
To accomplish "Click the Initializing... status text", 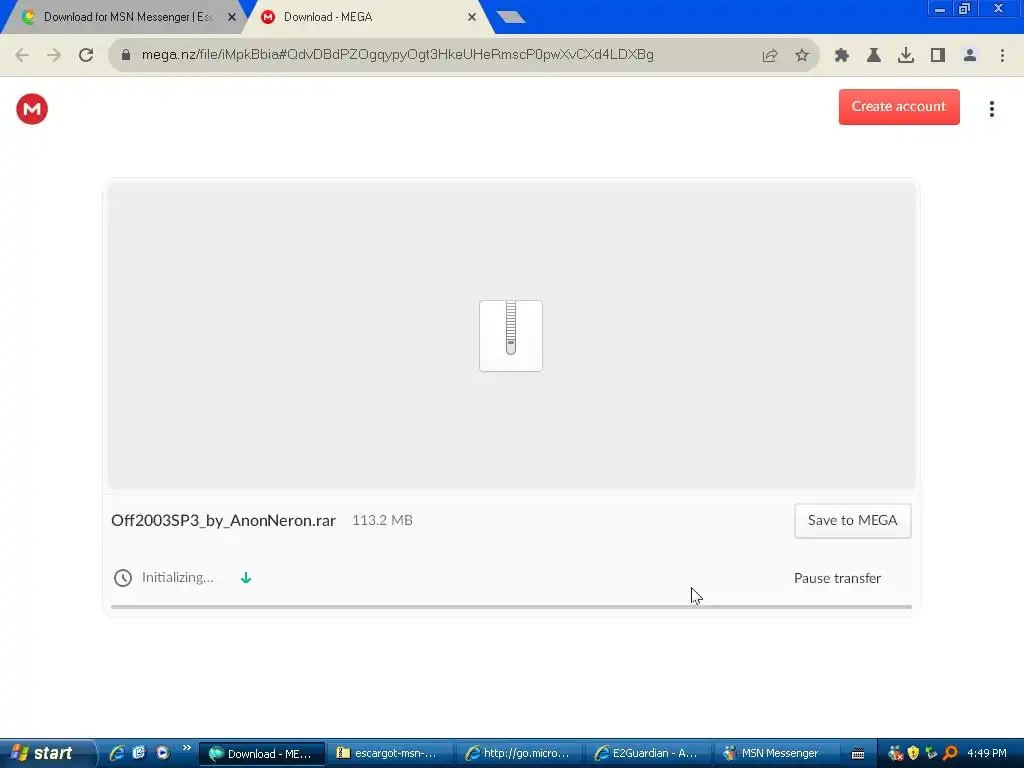I will (178, 577).
